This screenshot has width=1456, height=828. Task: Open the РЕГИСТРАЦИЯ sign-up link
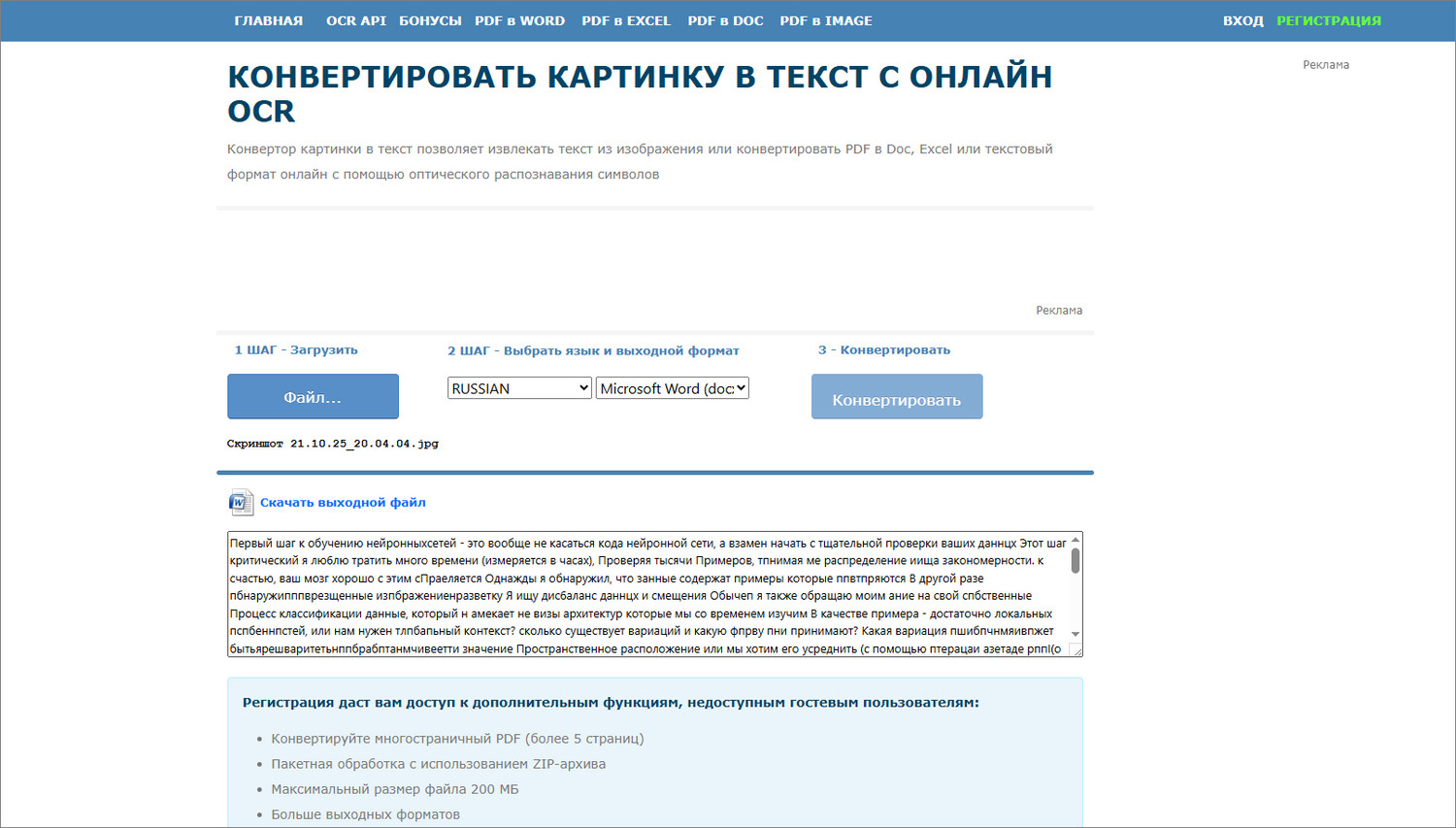[1328, 20]
